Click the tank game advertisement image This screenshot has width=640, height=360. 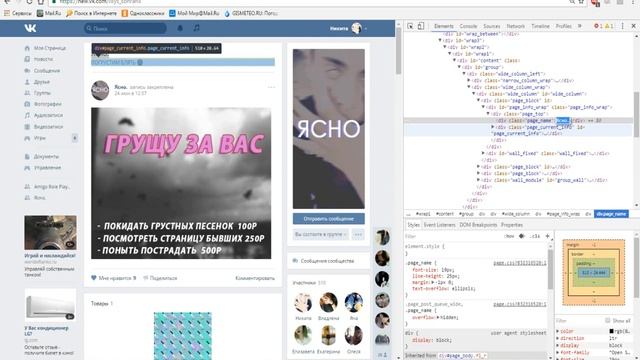click(50, 233)
